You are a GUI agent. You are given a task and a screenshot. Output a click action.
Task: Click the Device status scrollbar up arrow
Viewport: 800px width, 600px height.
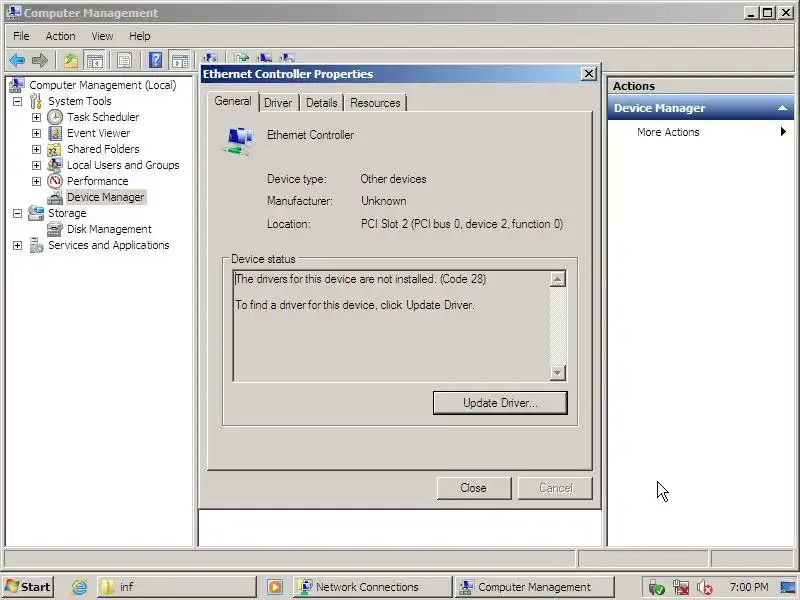tap(558, 279)
